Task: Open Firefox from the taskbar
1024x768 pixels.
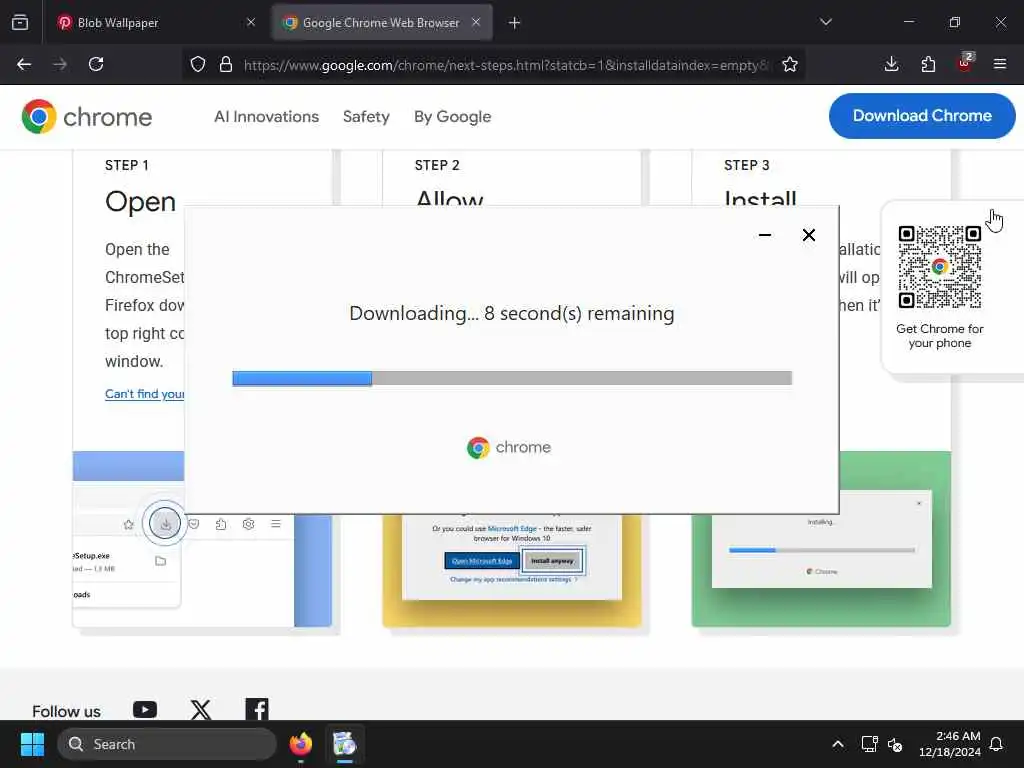Action: click(x=301, y=744)
